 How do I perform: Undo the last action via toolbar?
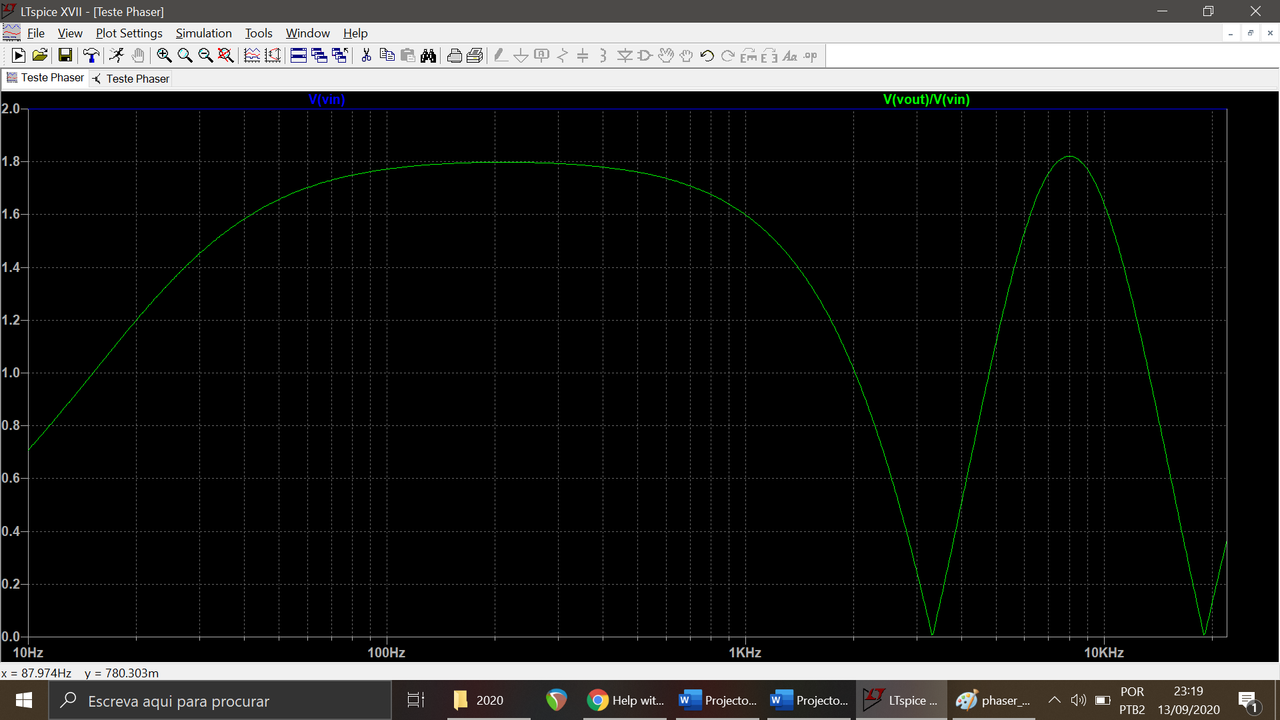[x=707, y=56]
